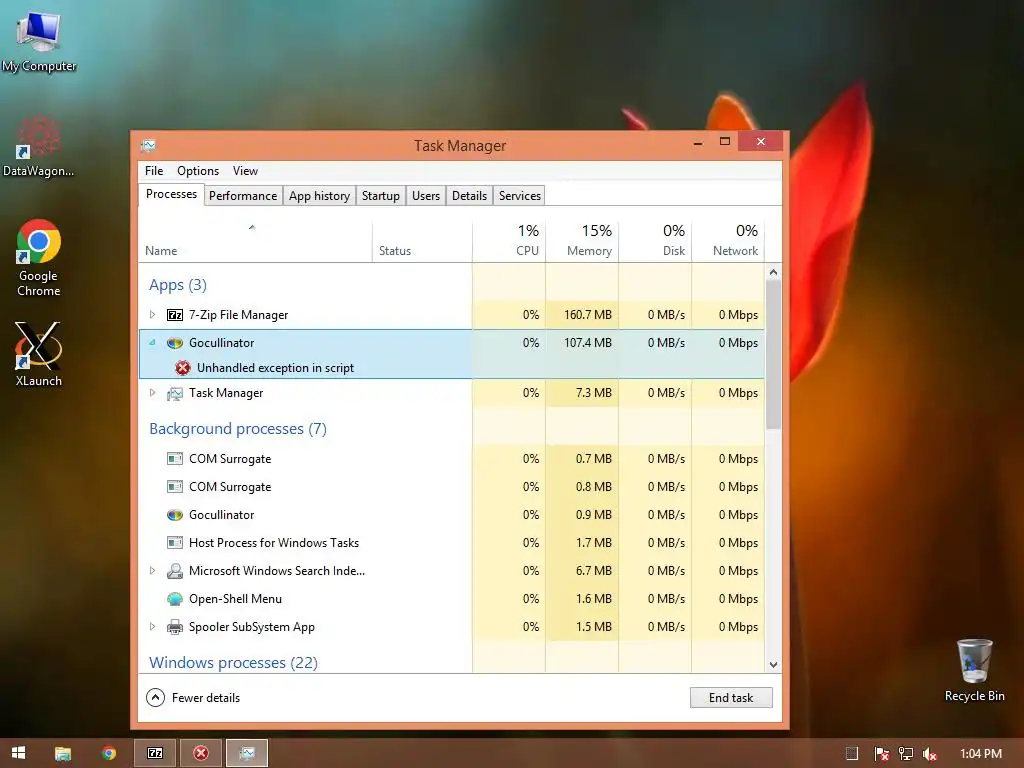This screenshot has width=1024, height=768.
Task: Collapse to Fewer details view
Action: (x=193, y=697)
